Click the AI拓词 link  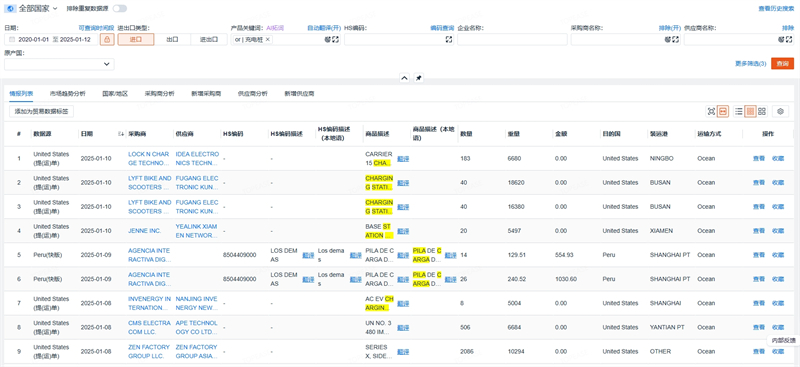tap(275, 28)
